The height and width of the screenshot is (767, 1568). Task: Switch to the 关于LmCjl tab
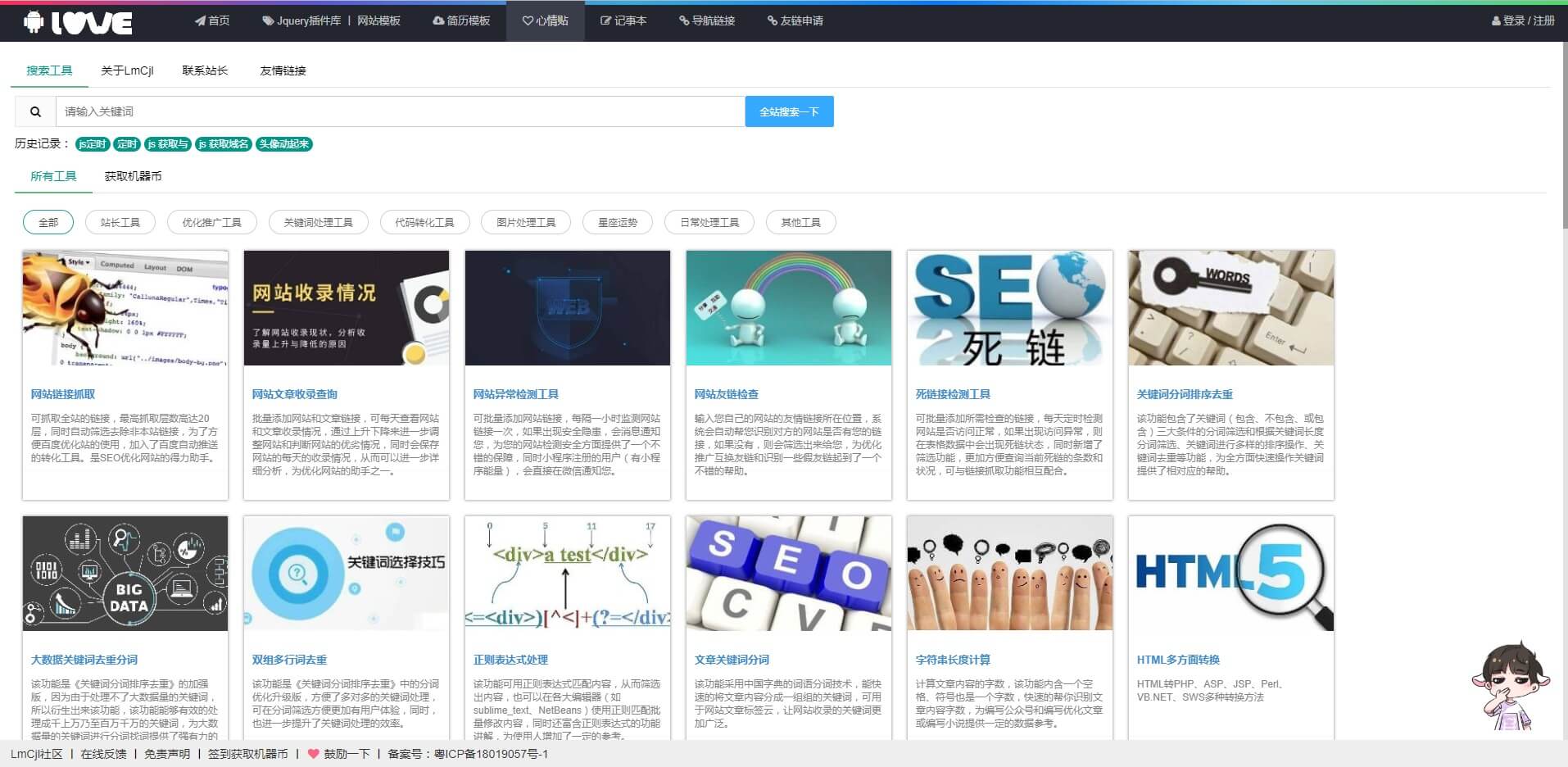click(127, 70)
